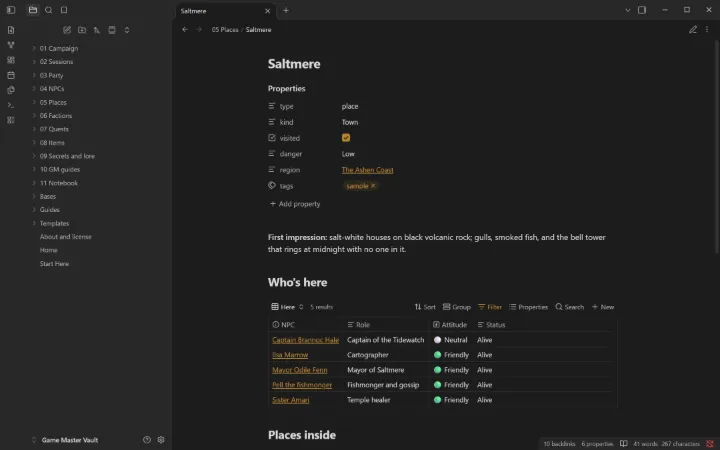
Task: Create a new note icon
Action: 67,30
